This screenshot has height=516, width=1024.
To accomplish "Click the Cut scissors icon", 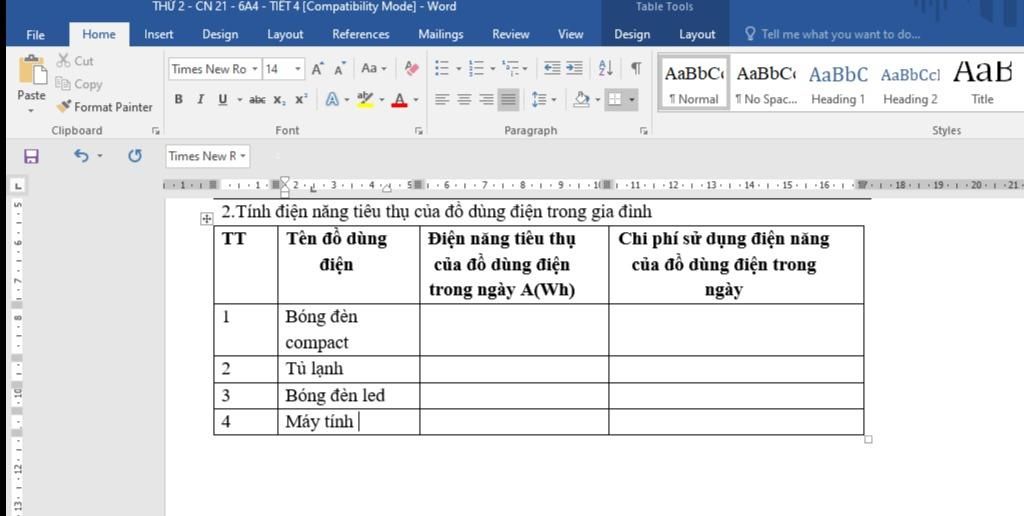I will click(63, 61).
